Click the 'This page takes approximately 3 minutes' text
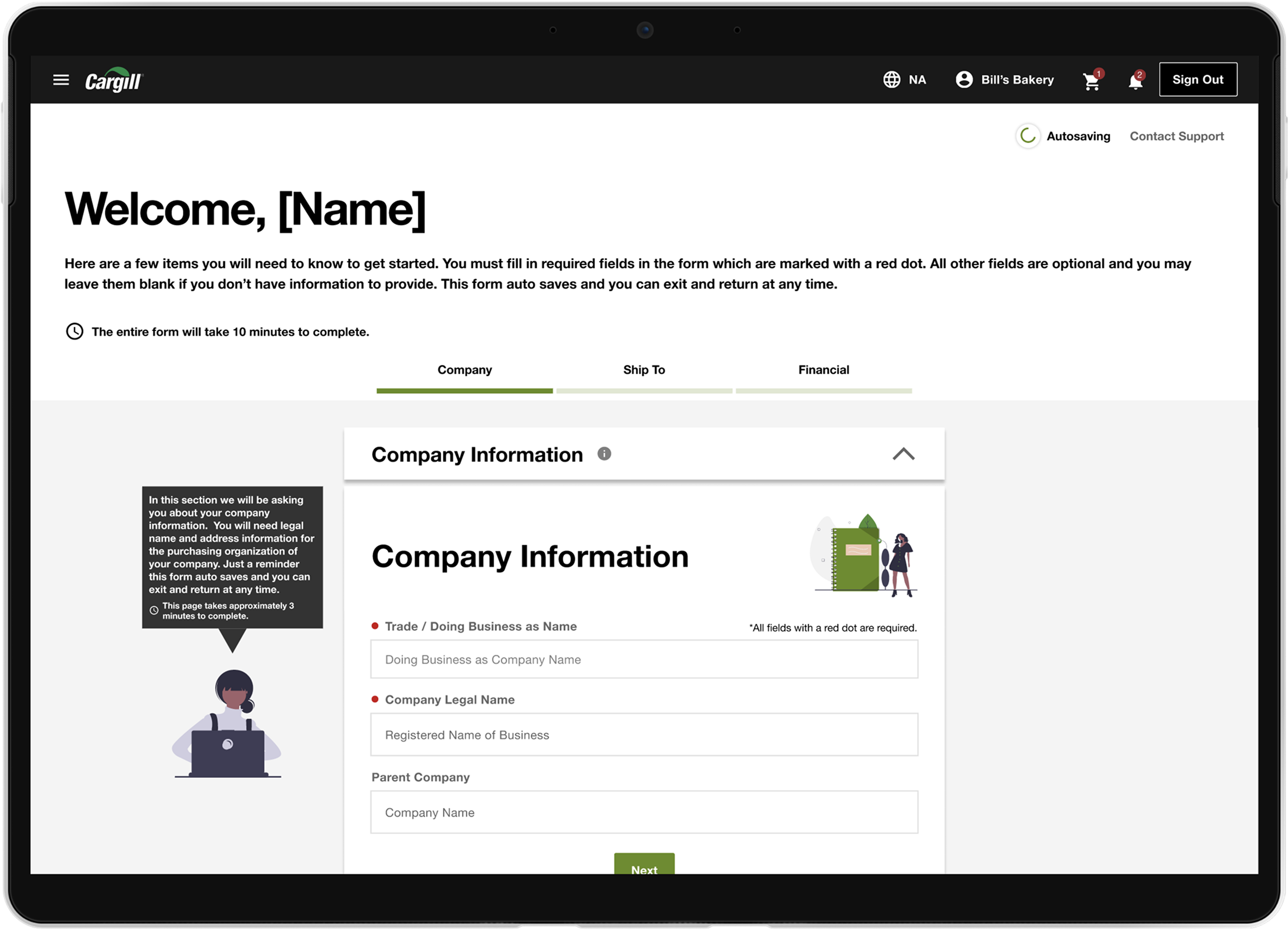The height and width of the screenshot is (931, 1288). (228, 611)
